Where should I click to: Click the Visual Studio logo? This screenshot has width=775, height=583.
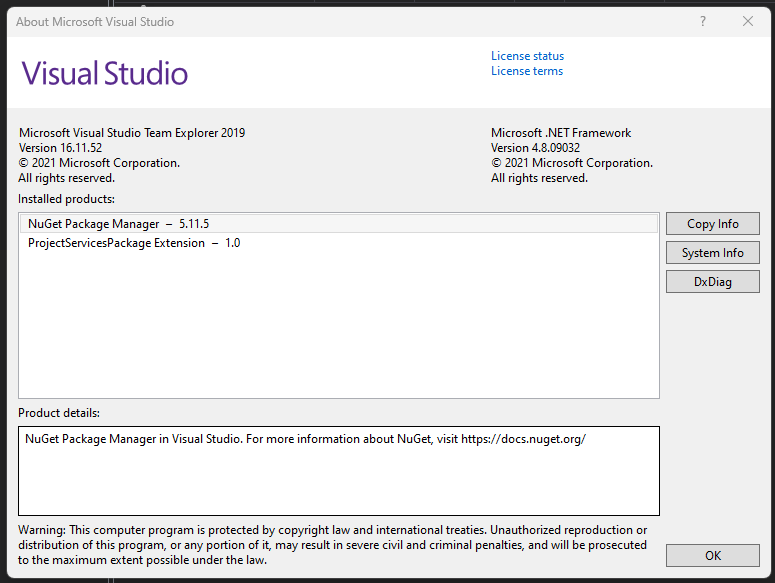(x=105, y=73)
